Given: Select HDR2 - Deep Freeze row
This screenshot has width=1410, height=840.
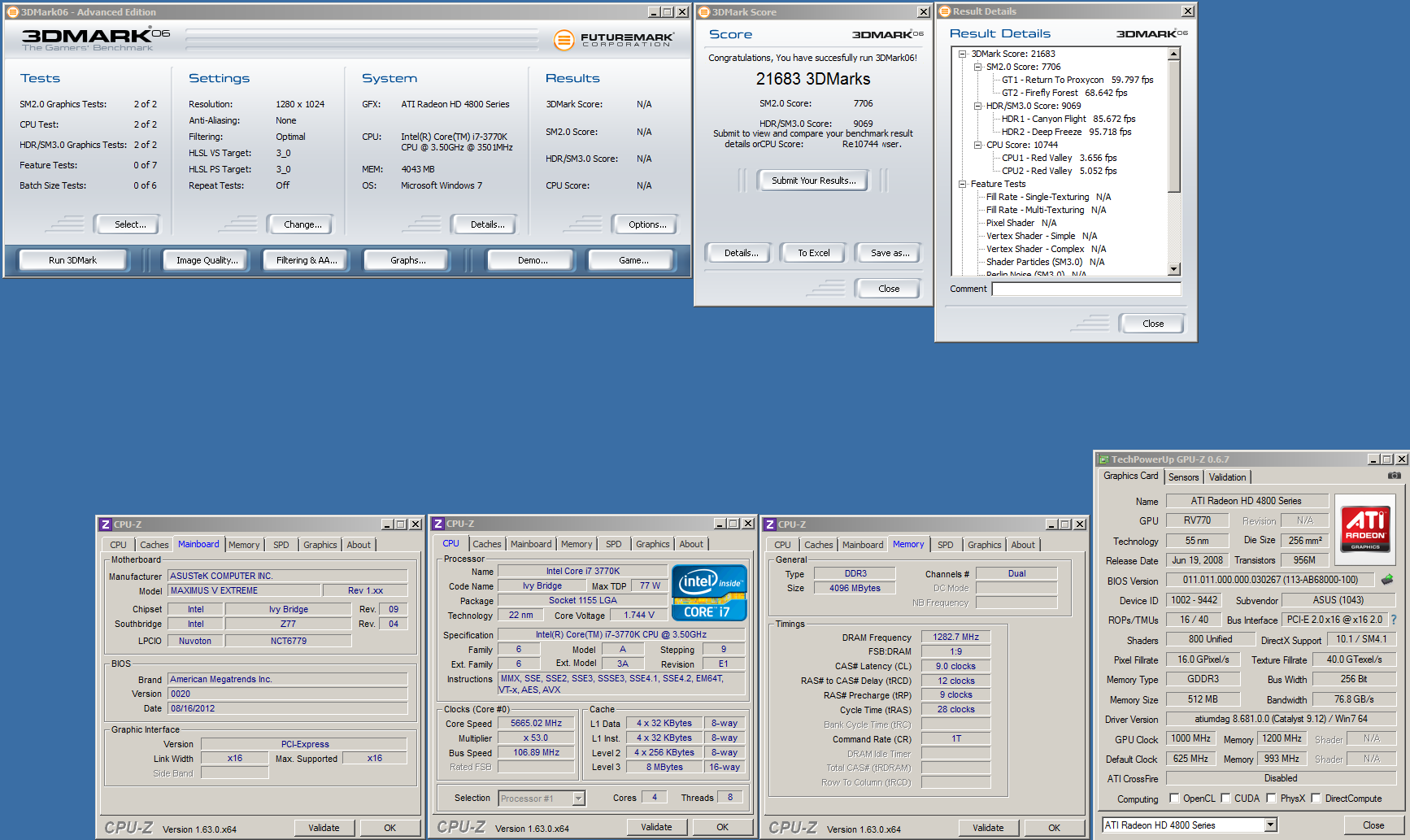Looking at the screenshot, I should [x=1066, y=132].
